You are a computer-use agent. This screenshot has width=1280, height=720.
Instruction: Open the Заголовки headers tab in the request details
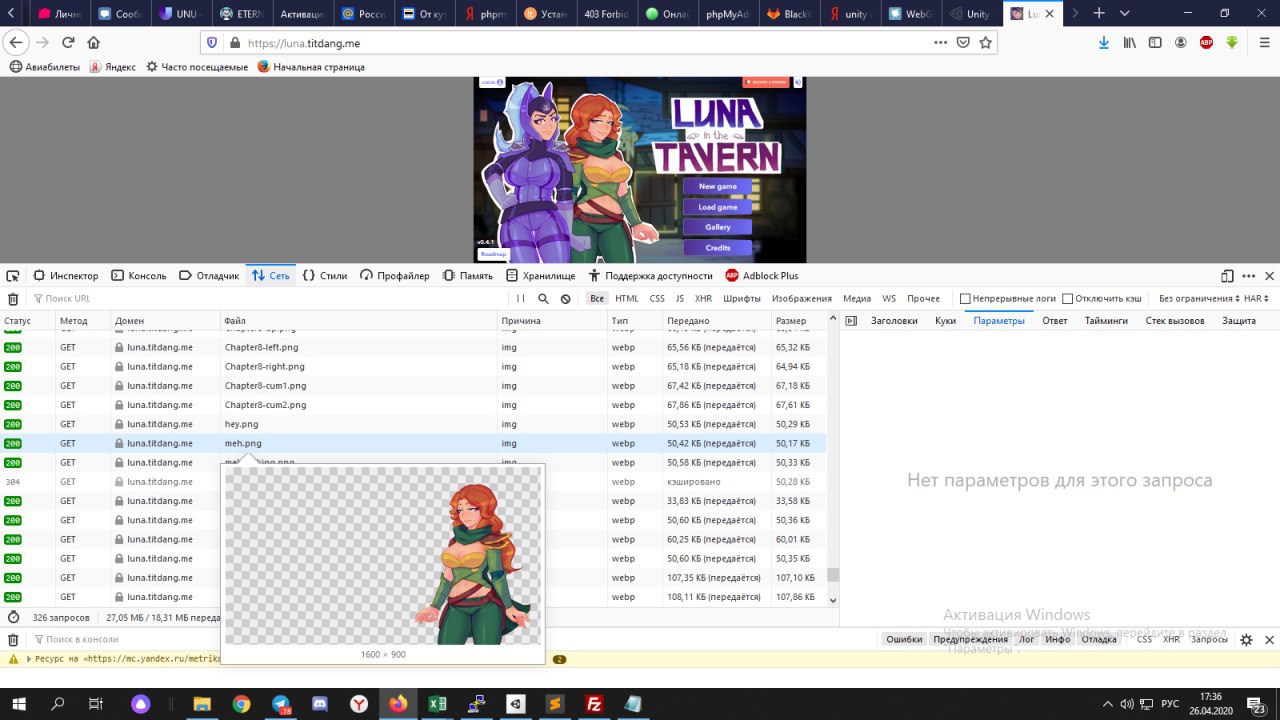pos(894,321)
